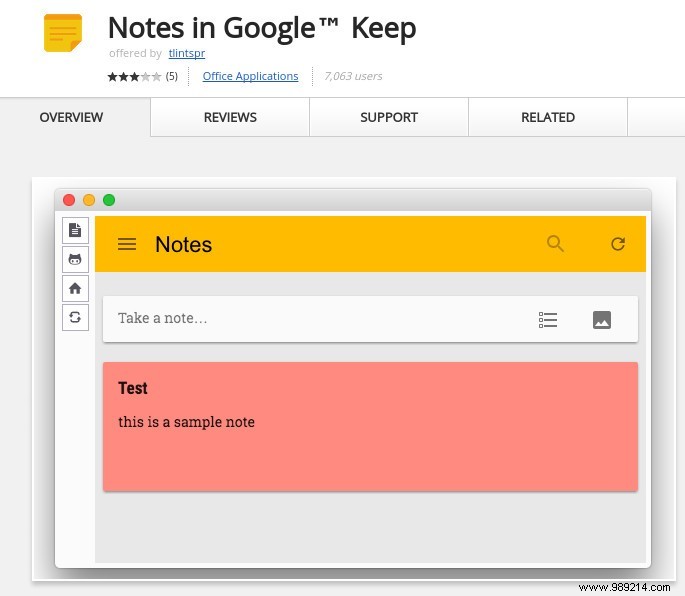Image resolution: width=685 pixels, height=596 pixels.
Task: Open the REVIEWS tab
Action: (x=230, y=117)
